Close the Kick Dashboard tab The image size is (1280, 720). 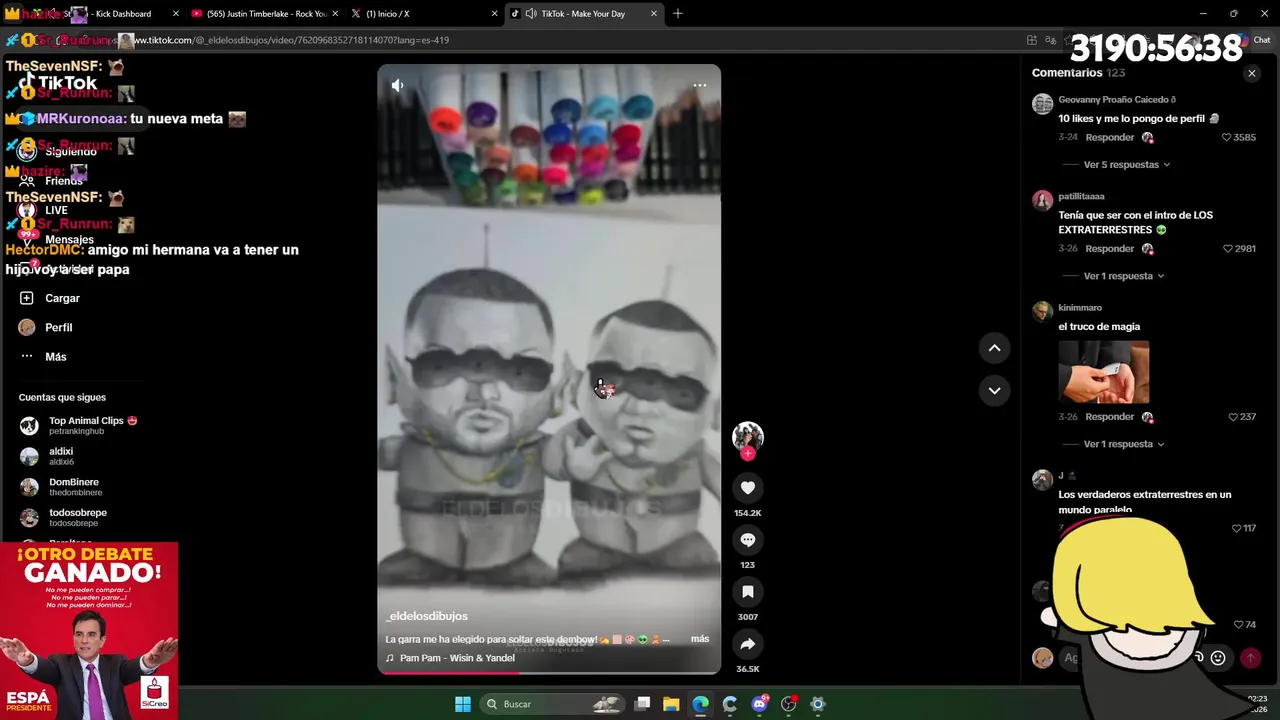click(176, 14)
